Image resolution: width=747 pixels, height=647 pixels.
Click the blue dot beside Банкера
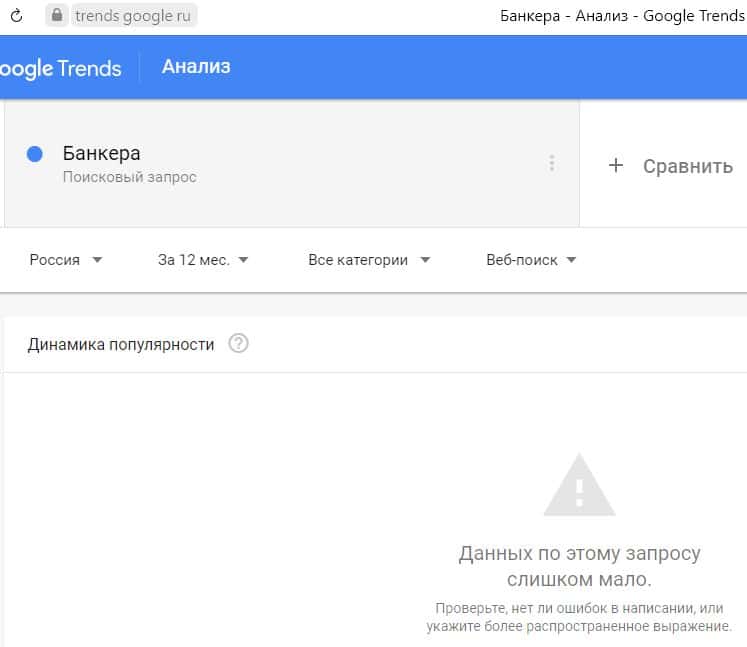tap(35, 154)
